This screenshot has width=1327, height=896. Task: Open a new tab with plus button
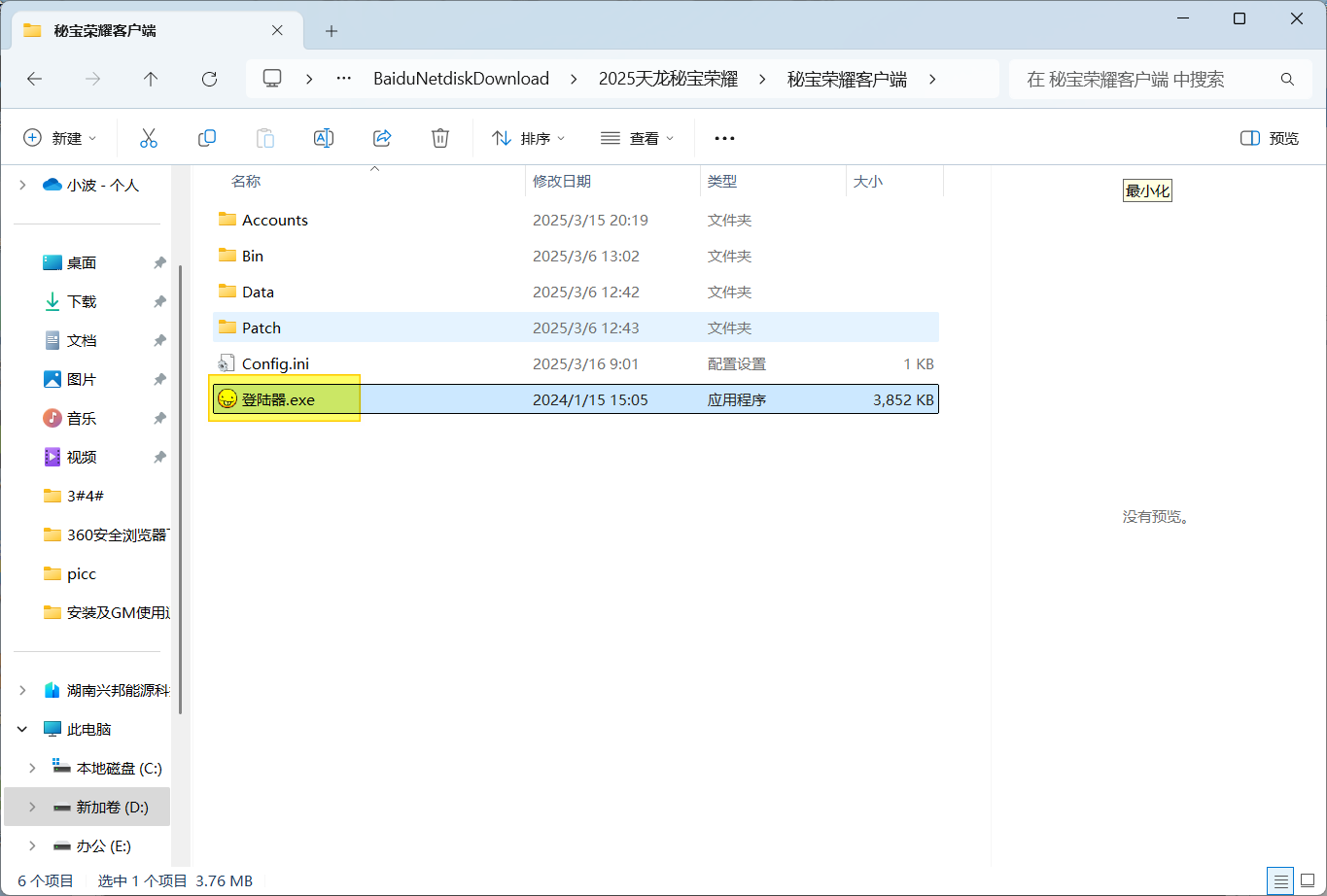(332, 31)
